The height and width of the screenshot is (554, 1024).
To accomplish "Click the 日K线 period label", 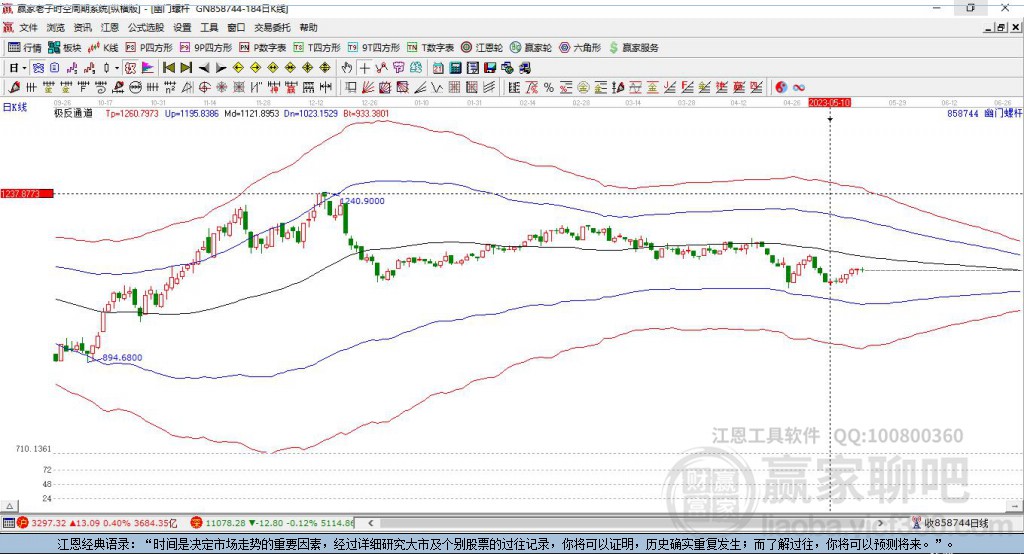I will [x=15, y=107].
